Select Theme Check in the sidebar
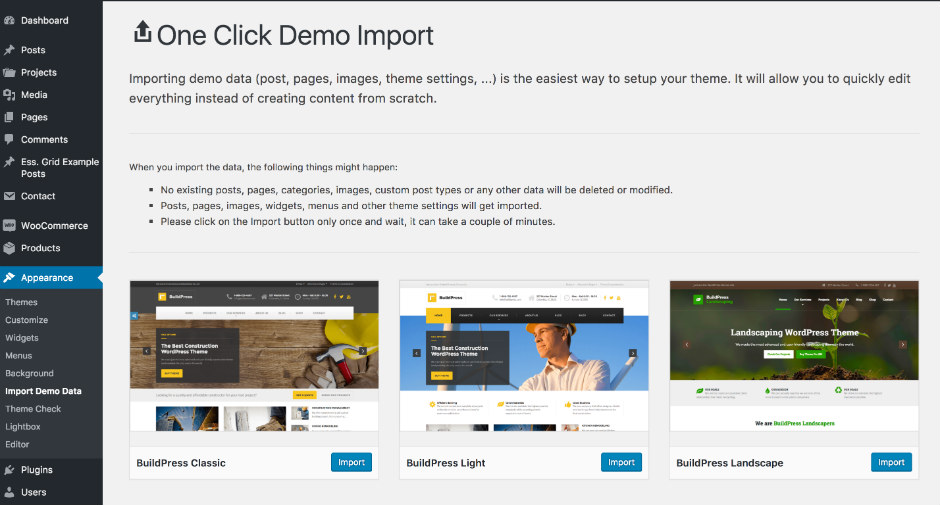Screen dimensions: 940x505 (x=33, y=409)
